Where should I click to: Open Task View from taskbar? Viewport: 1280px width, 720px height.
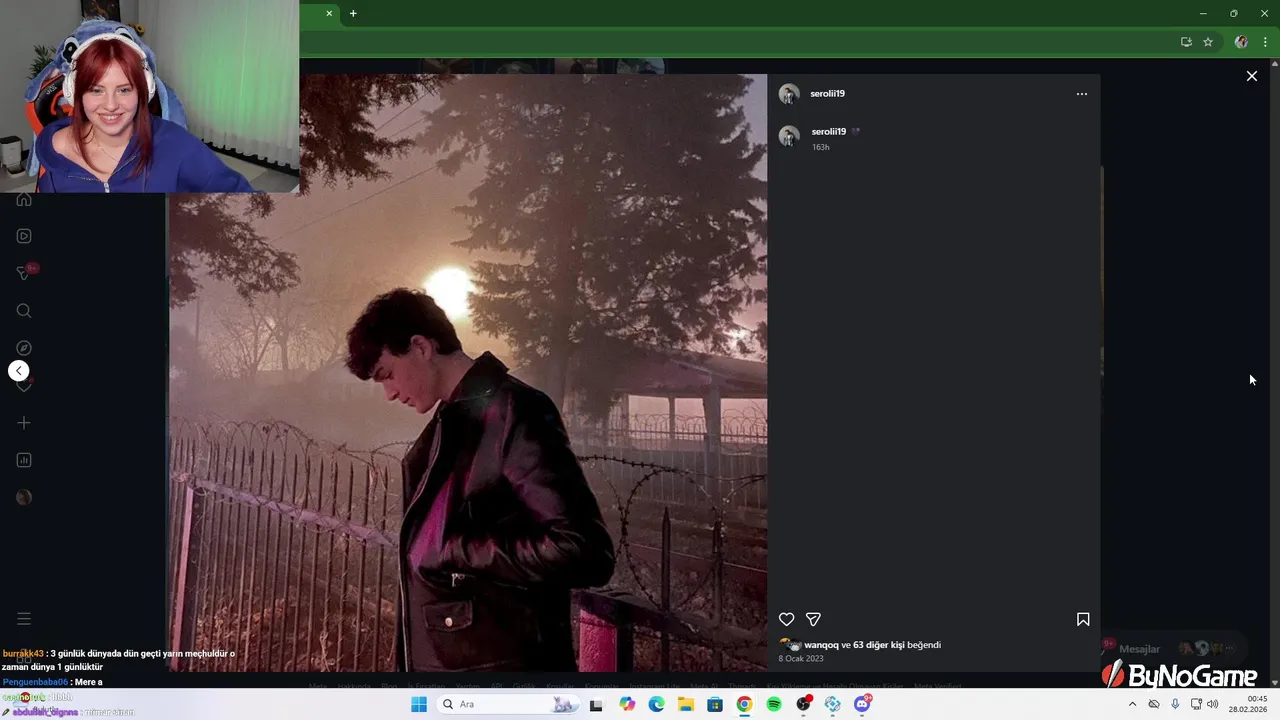point(596,704)
